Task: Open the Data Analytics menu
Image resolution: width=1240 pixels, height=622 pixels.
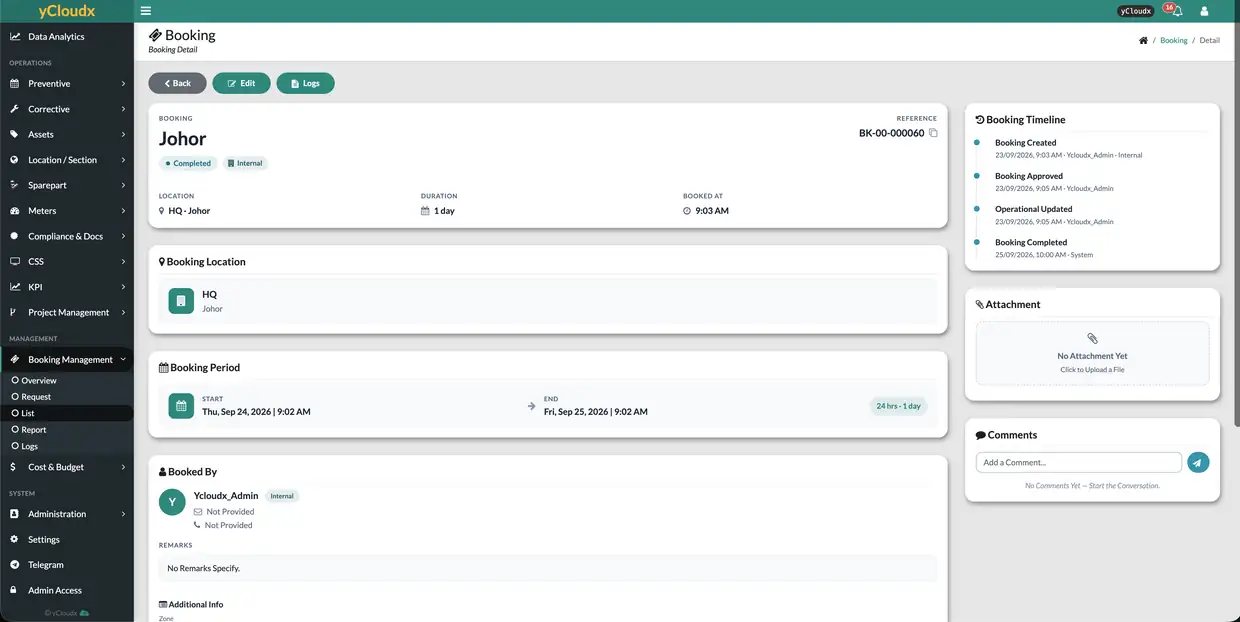Action: [x=66, y=37]
